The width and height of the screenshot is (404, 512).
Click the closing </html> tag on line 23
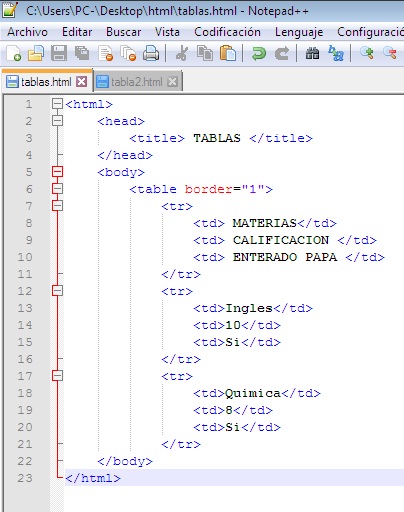[x=93, y=478]
